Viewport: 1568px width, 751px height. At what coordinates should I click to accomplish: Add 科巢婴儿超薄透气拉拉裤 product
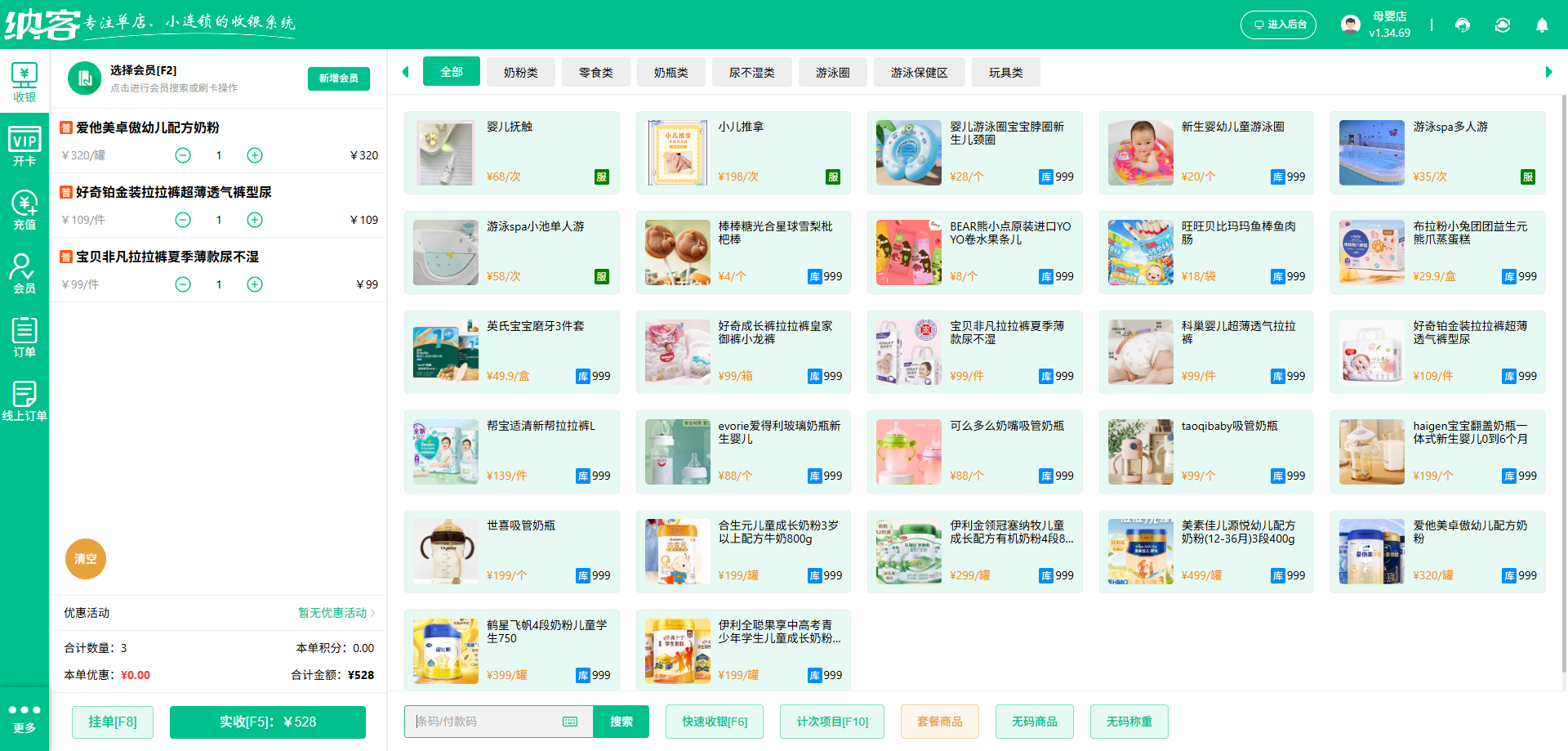[1207, 352]
